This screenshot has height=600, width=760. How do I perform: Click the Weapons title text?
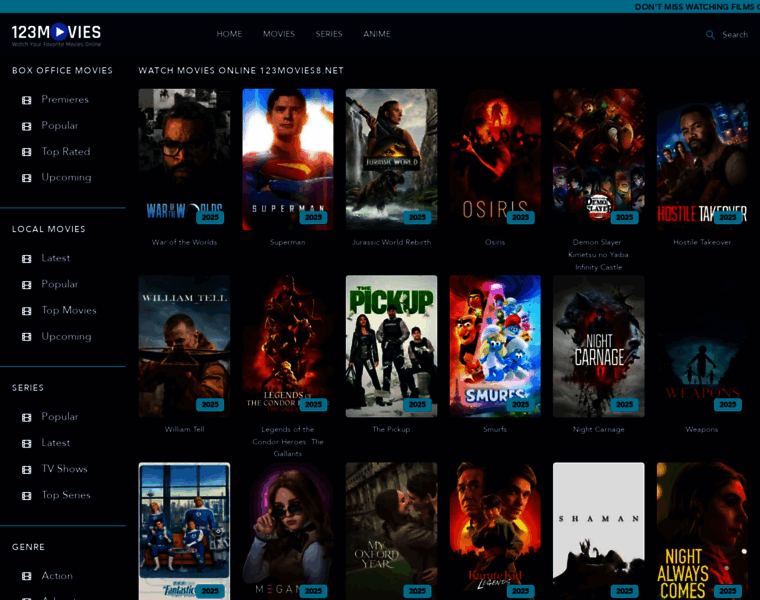coord(702,429)
